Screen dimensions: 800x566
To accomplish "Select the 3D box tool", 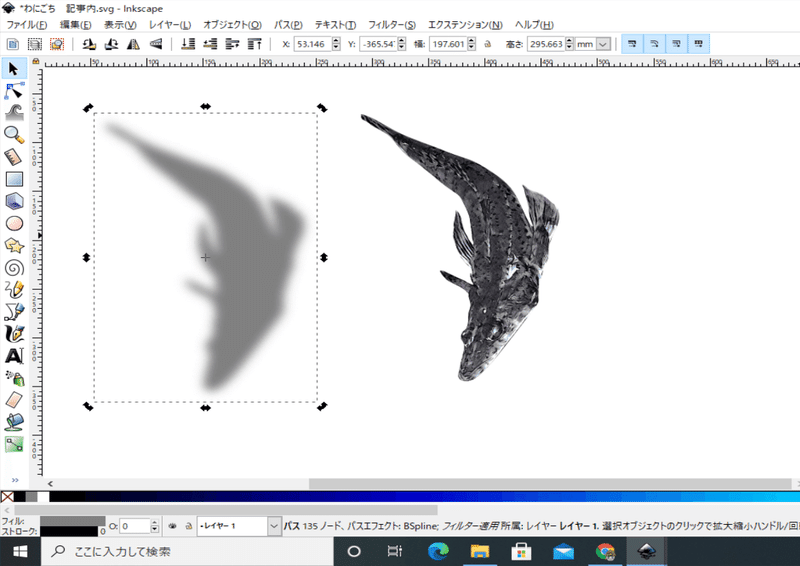I will (14, 201).
